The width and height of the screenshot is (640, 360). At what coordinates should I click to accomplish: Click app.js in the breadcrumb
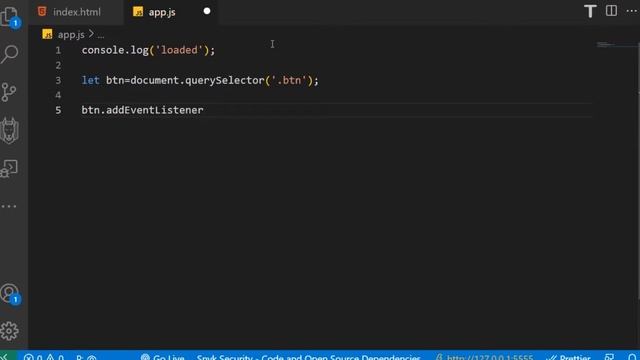tap(71, 35)
